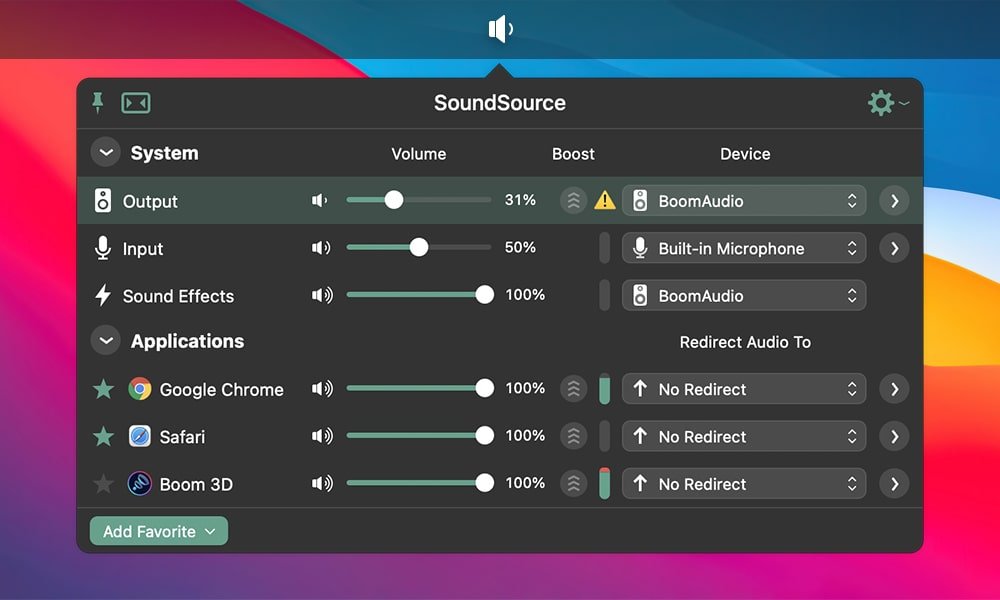Viewport: 1000px width, 600px height.
Task: Click the Google Chrome app icon
Action: (x=138, y=389)
